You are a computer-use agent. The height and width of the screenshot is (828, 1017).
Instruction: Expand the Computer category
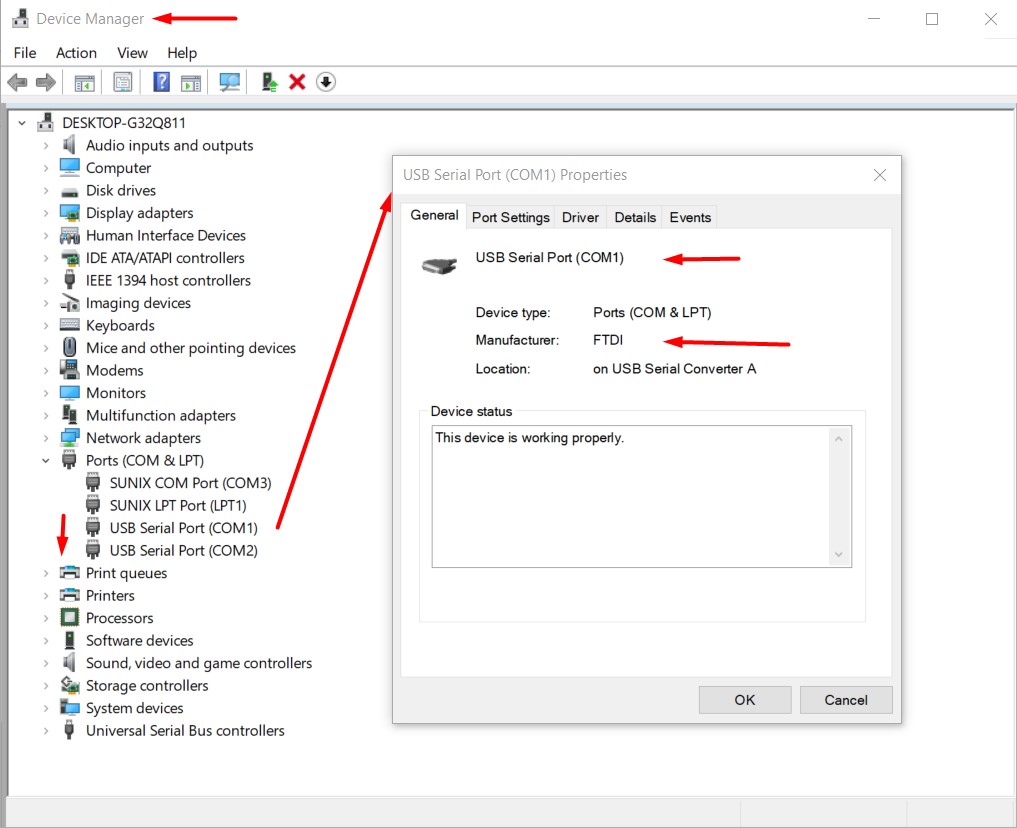pos(45,168)
